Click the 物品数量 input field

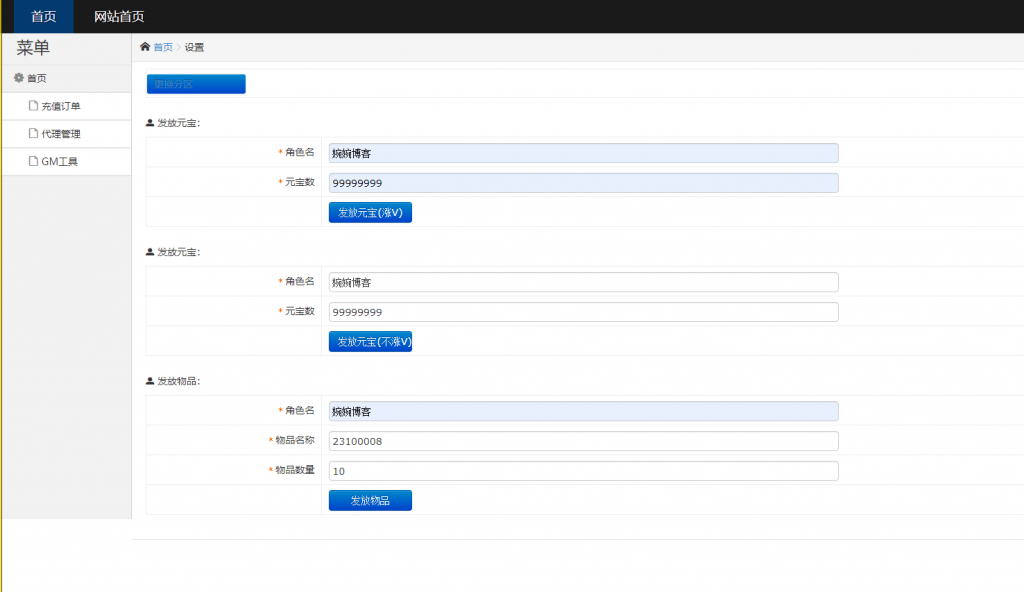(x=583, y=471)
